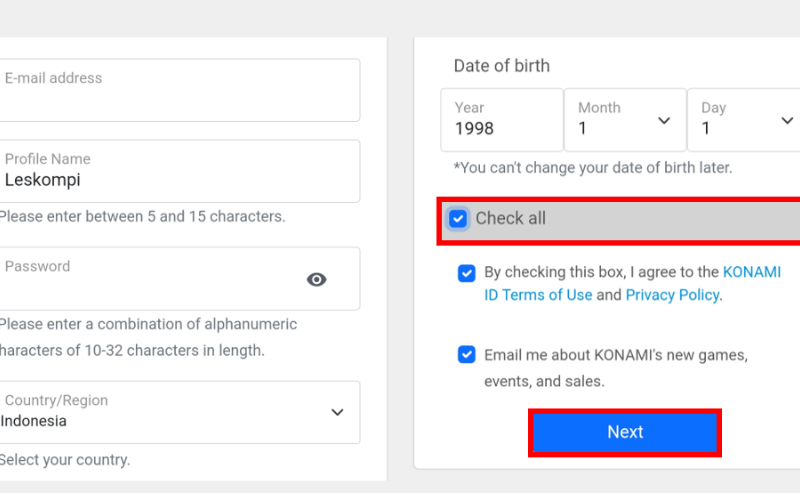The width and height of the screenshot is (800, 493).
Task: Untick the Terms of Use agreement checkbox
Action: [x=466, y=273]
